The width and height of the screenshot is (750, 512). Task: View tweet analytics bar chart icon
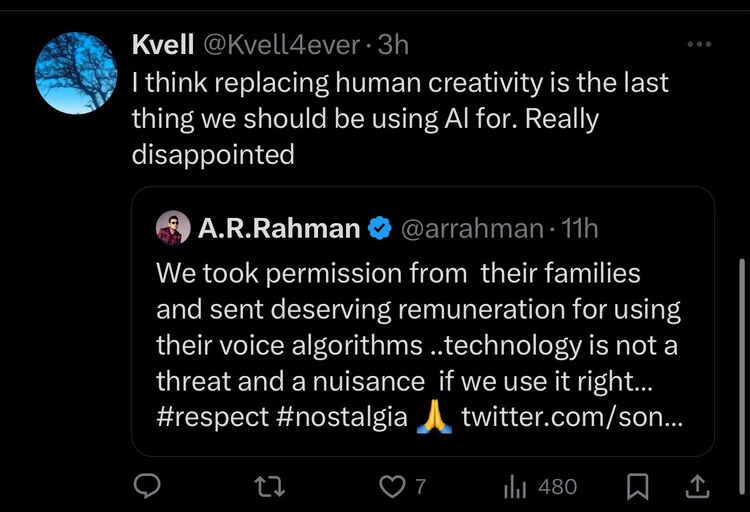[515, 486]
